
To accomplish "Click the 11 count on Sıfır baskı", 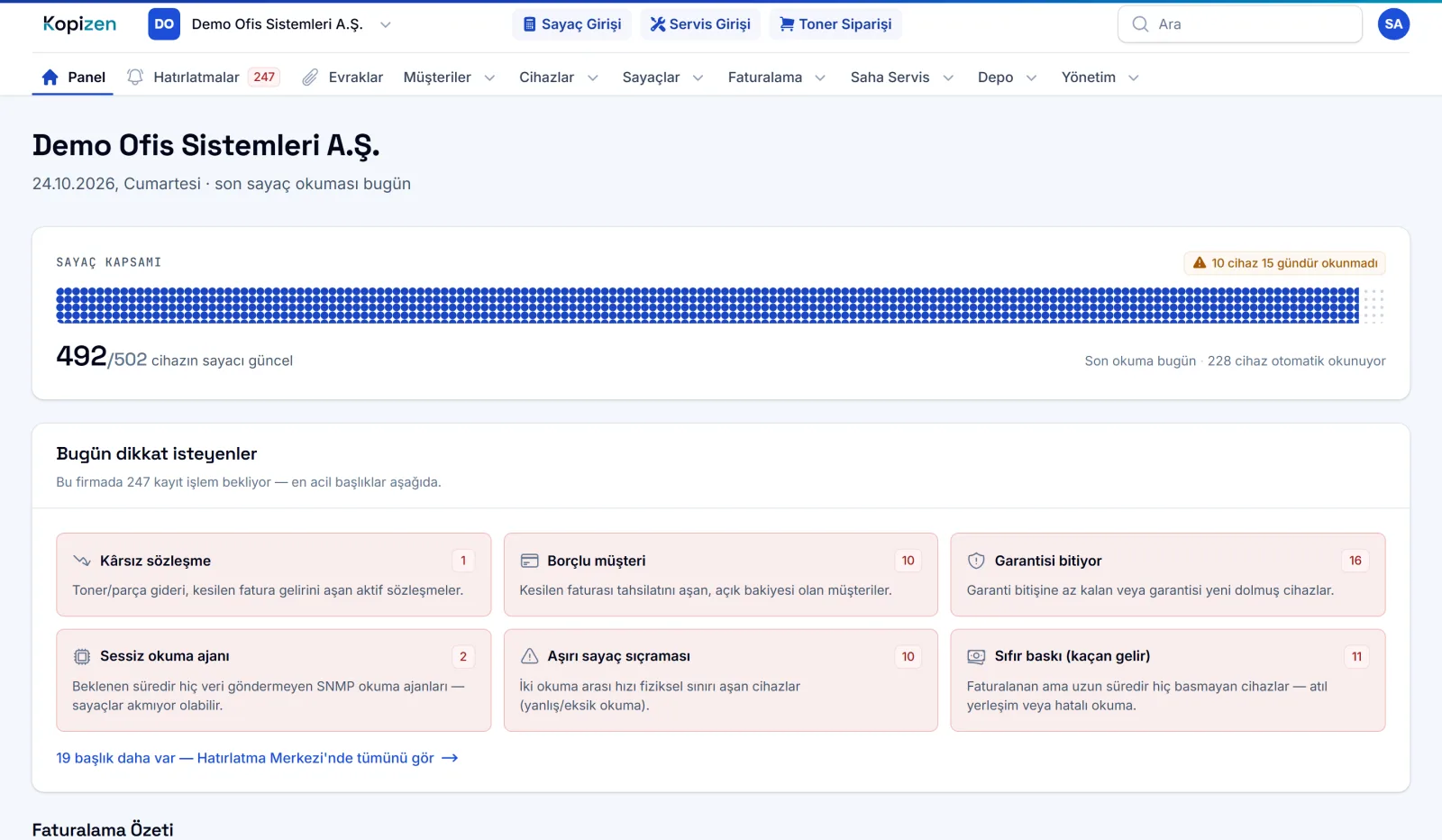I will tap(1356, 656).
